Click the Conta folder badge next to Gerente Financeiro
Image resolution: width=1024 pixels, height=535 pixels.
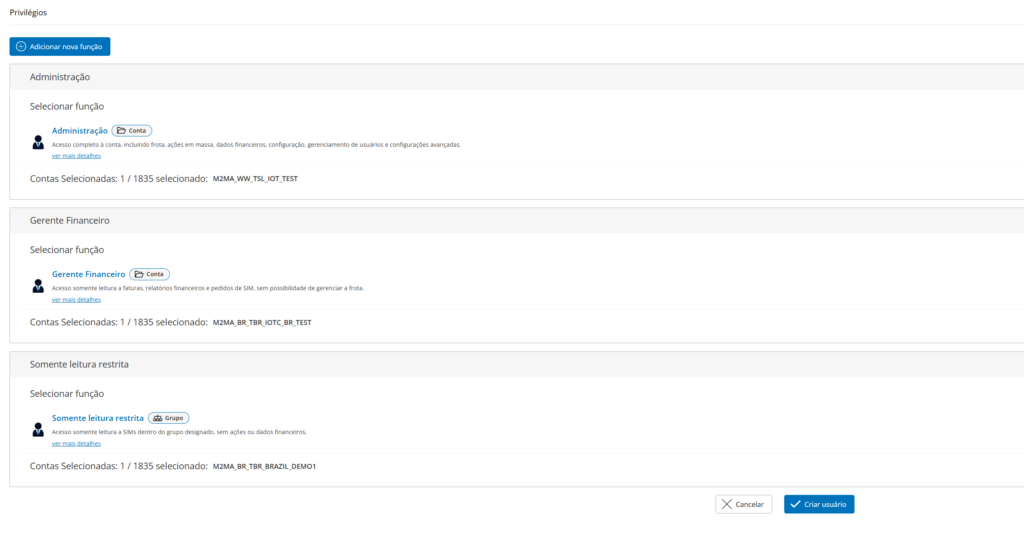150,274
